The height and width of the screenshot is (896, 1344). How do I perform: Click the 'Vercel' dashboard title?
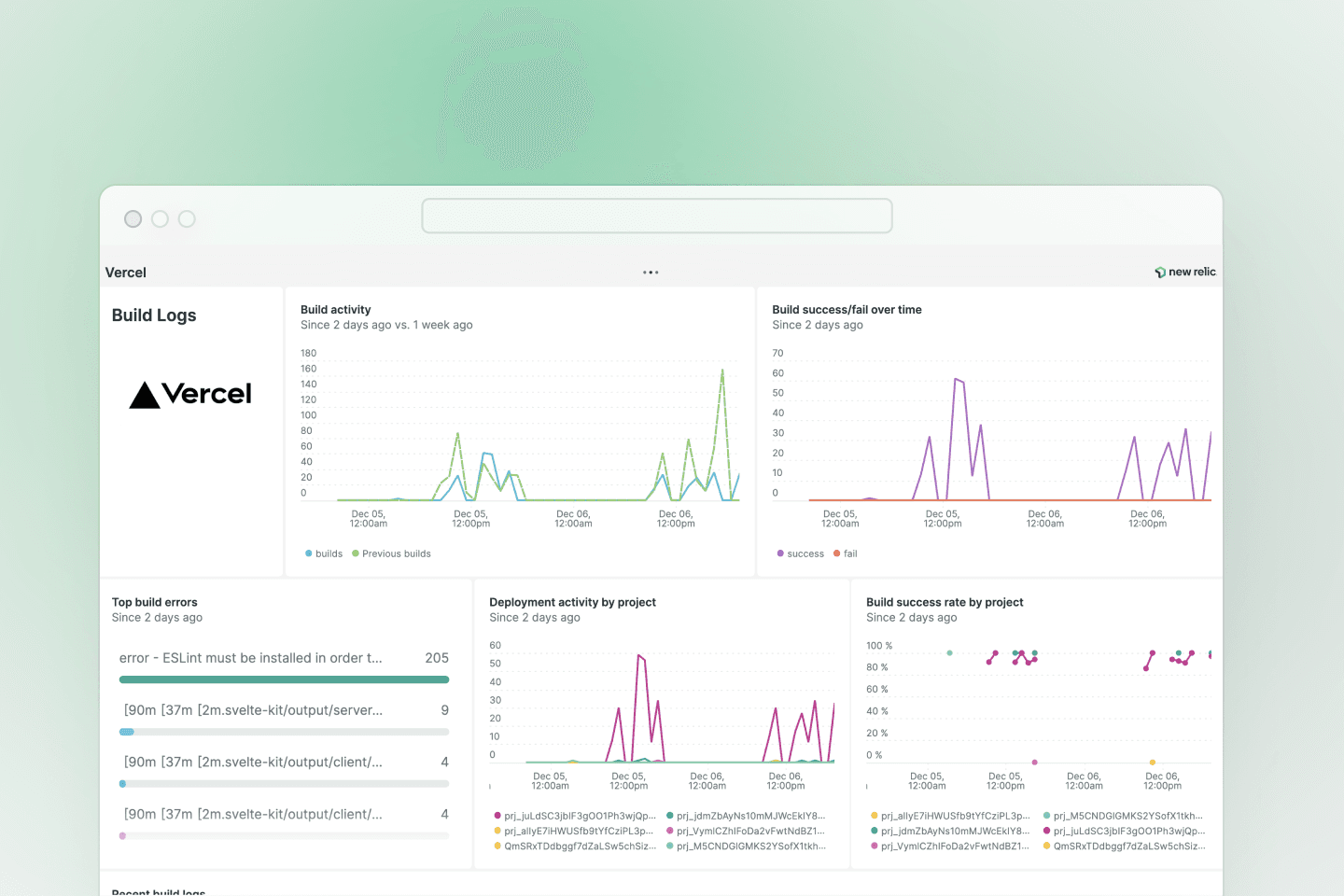pyautogui.click(x=126, y=273)
